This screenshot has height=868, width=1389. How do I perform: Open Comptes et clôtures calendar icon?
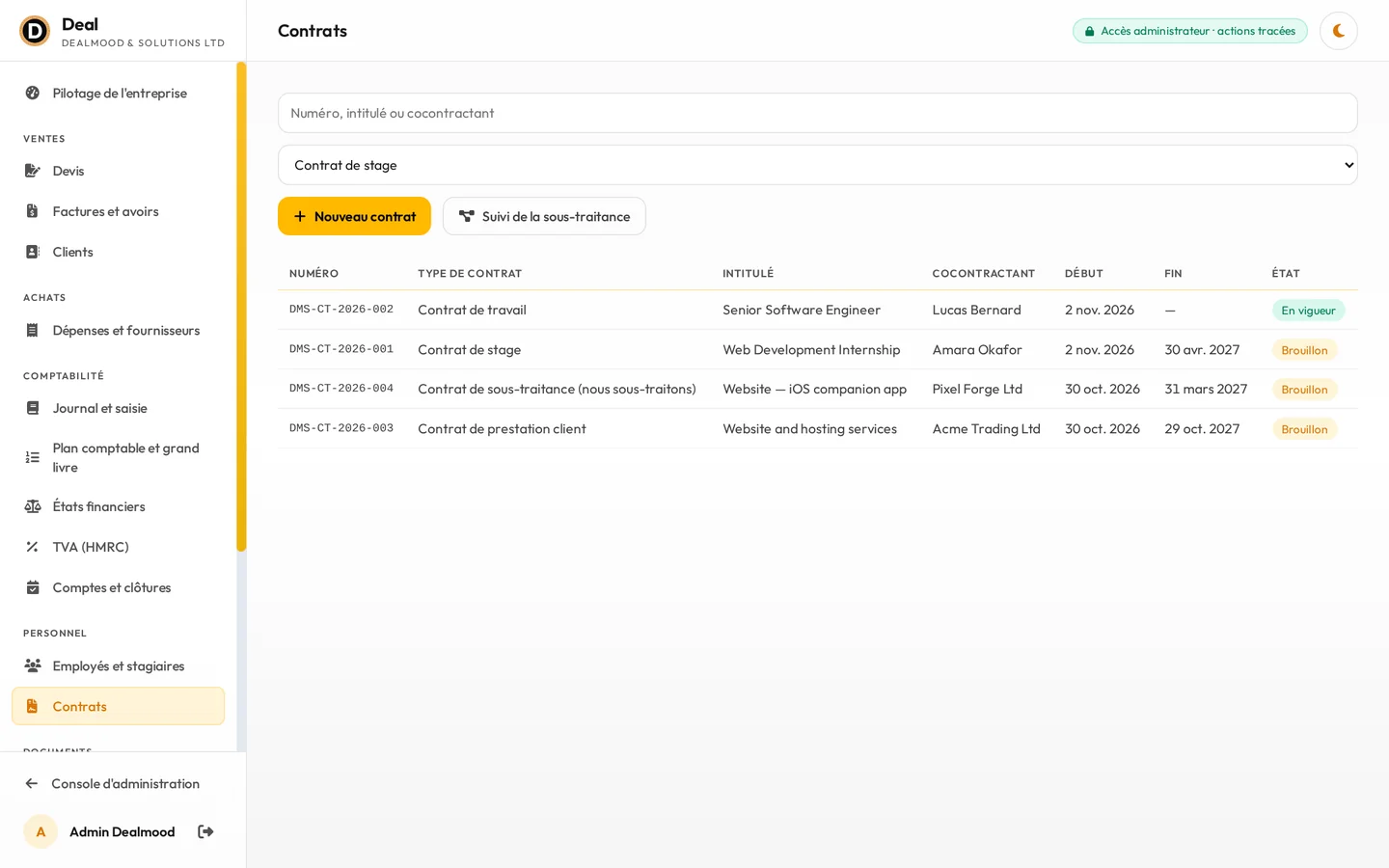coord(33,587)
